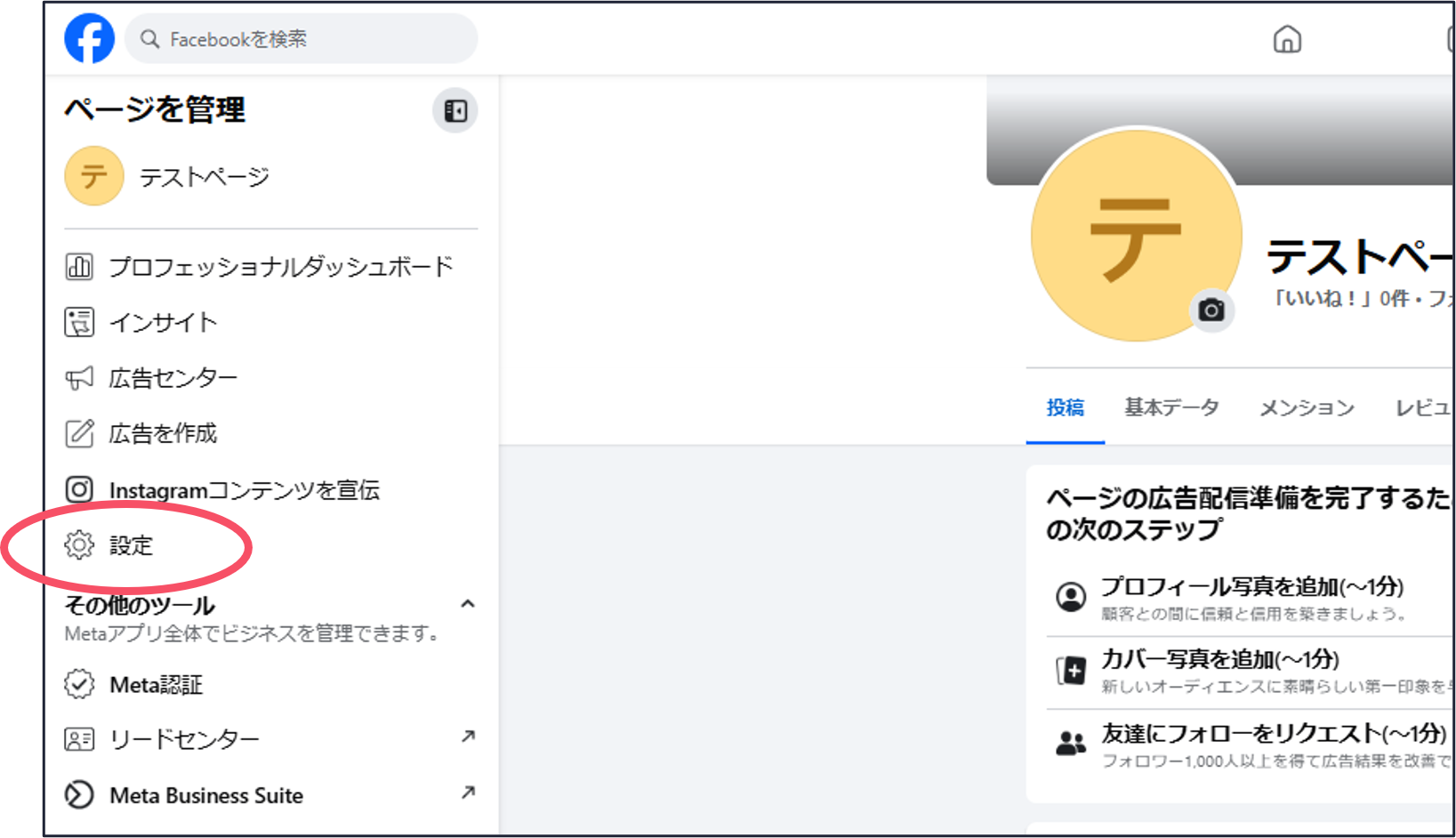This screenshot has width=1456, height=838.
Task: Collapse the その他のツール section chevron
Action: pos(468,604)
